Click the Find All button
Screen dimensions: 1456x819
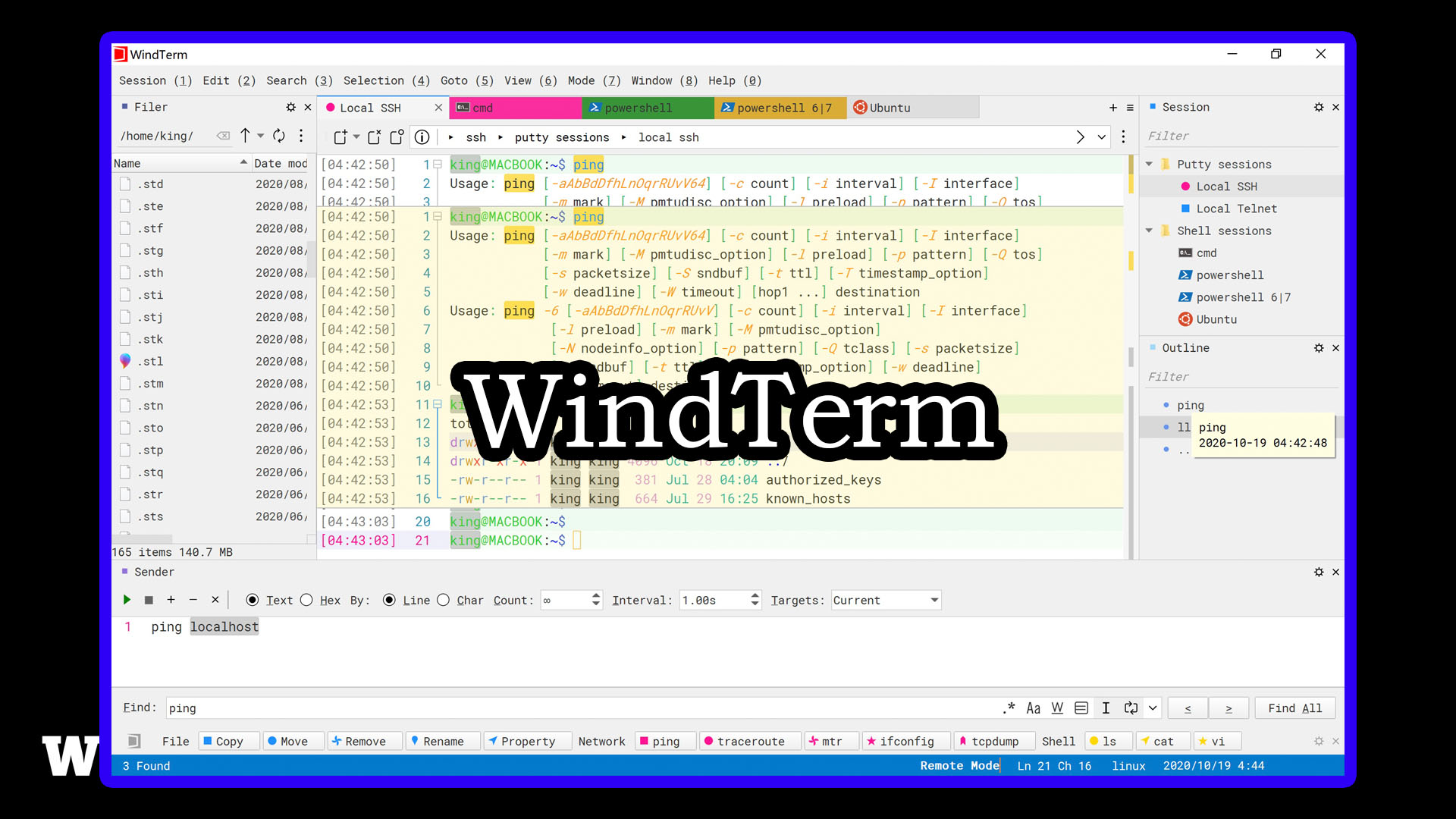[x=1295, y=708]
